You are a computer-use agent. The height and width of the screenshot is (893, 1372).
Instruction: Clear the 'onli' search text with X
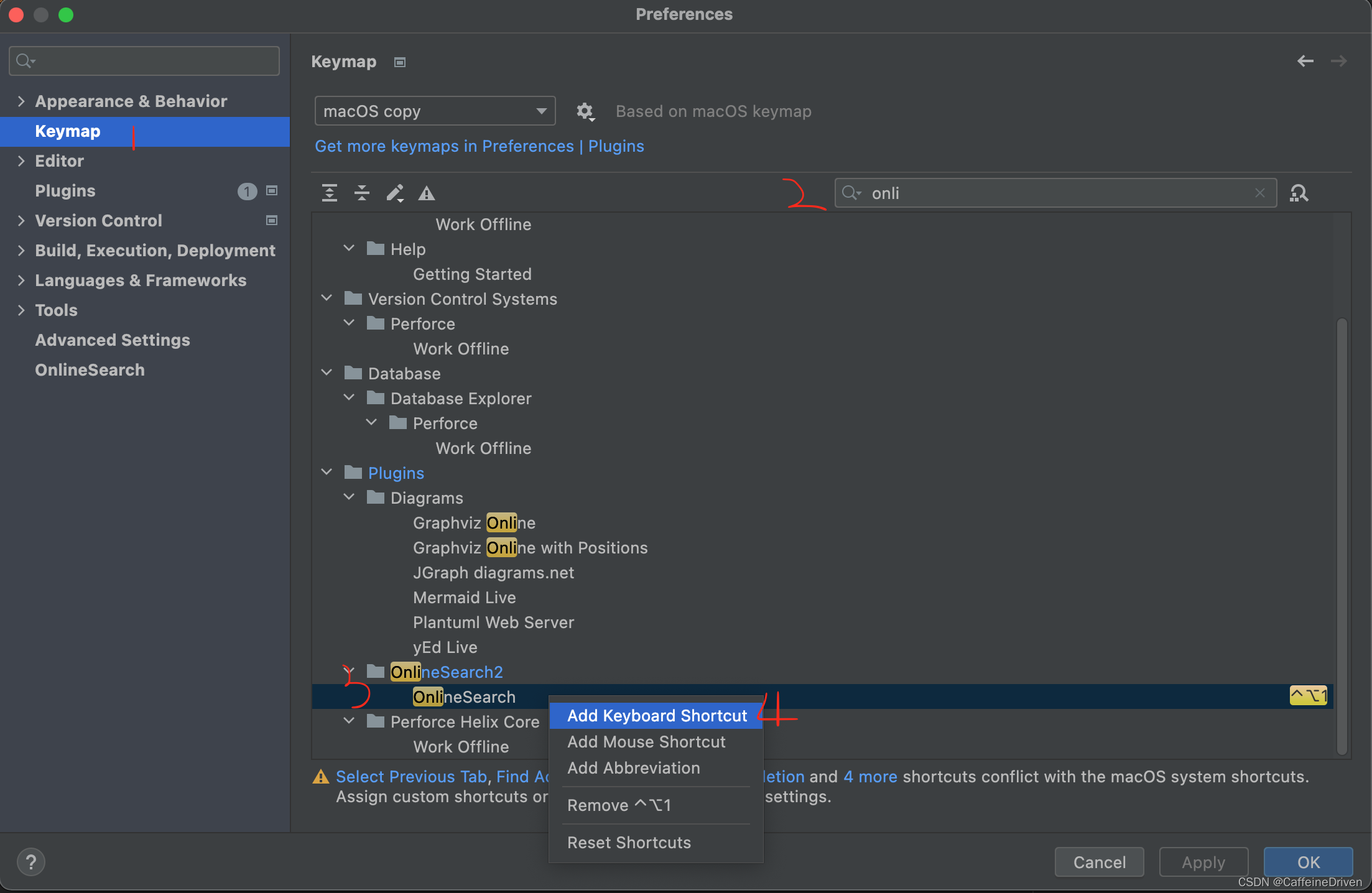click(1260, 193)
